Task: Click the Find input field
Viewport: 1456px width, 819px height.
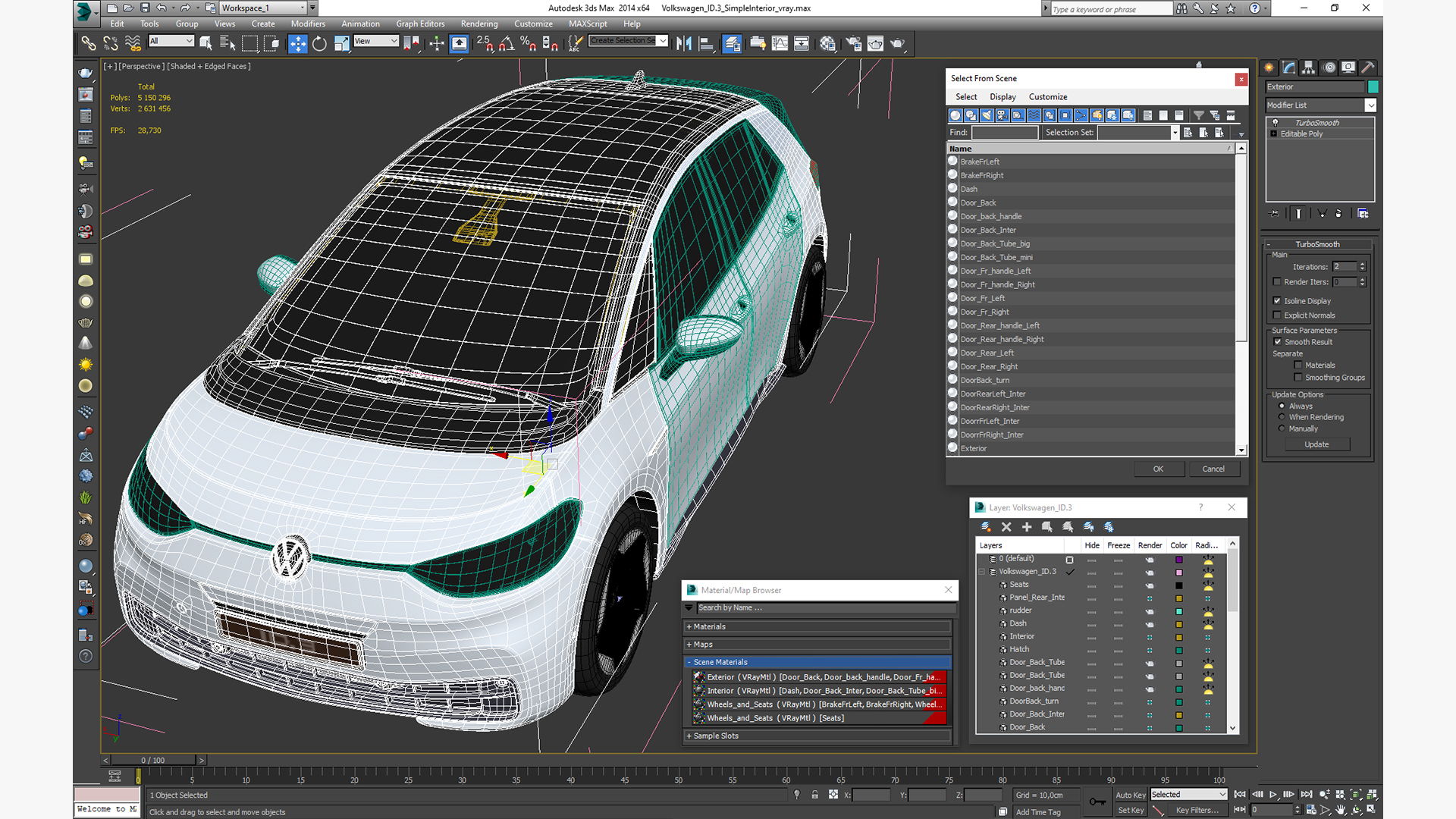Action: pyautogui.click(x=1005, y=133)
